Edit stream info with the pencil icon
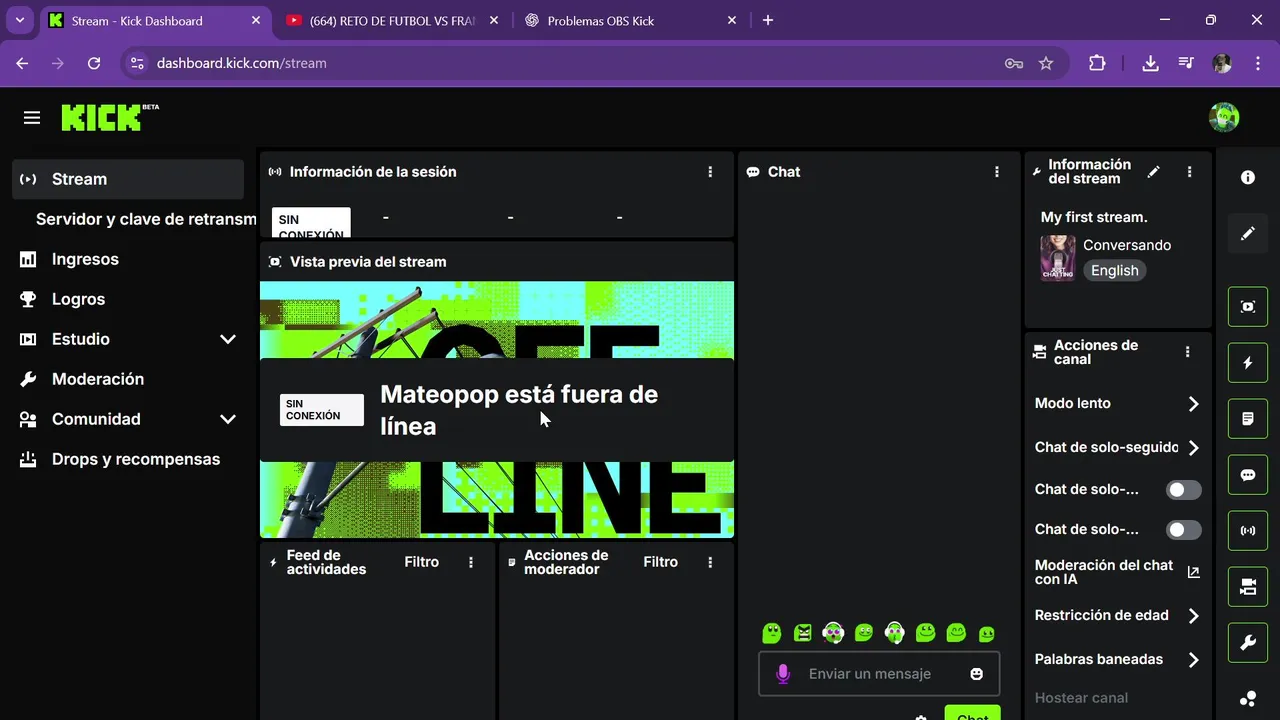 click(x=1153, y=172)
